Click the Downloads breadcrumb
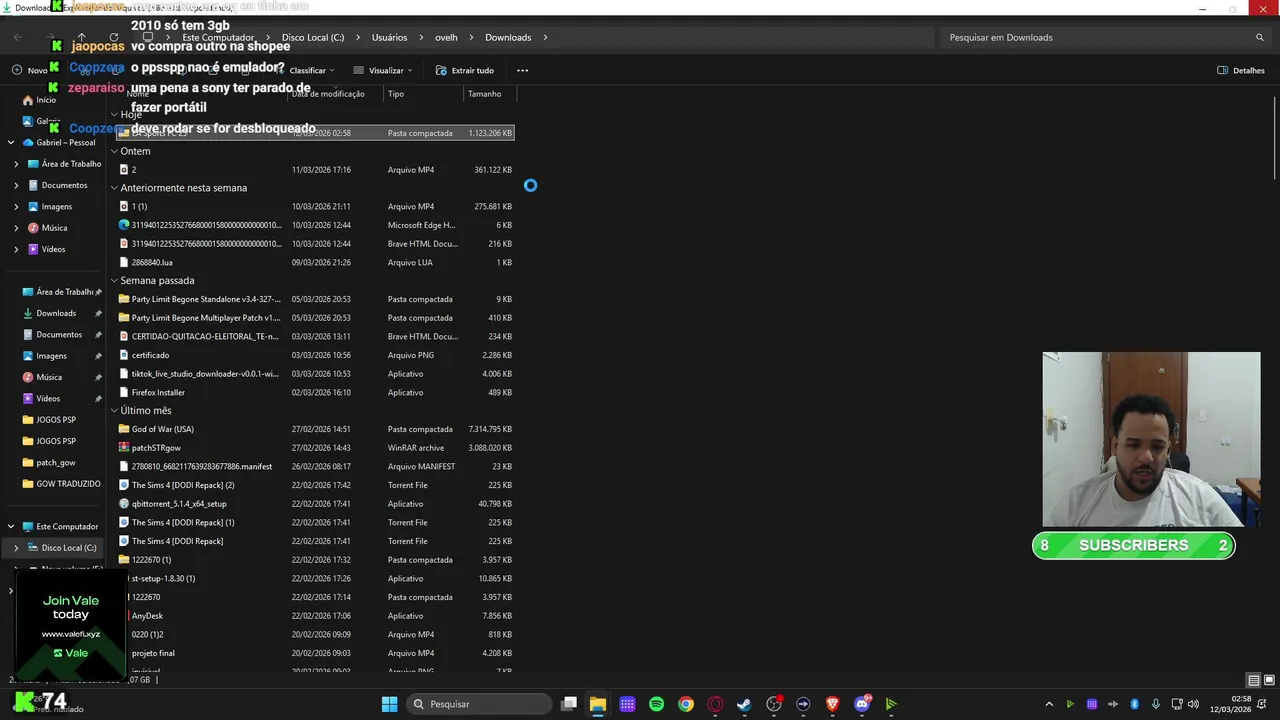The image size is (1280, 720). tap(508, 37)
